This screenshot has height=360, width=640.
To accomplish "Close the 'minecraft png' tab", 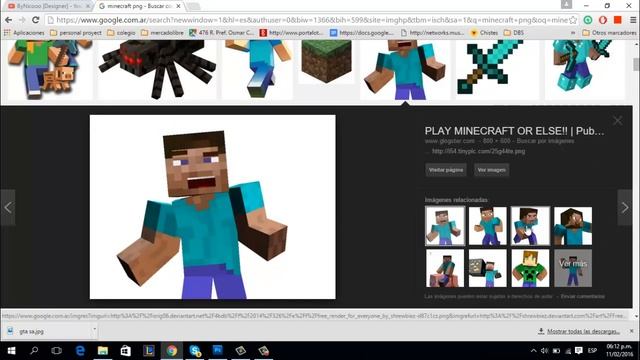I will pos(178,6).
